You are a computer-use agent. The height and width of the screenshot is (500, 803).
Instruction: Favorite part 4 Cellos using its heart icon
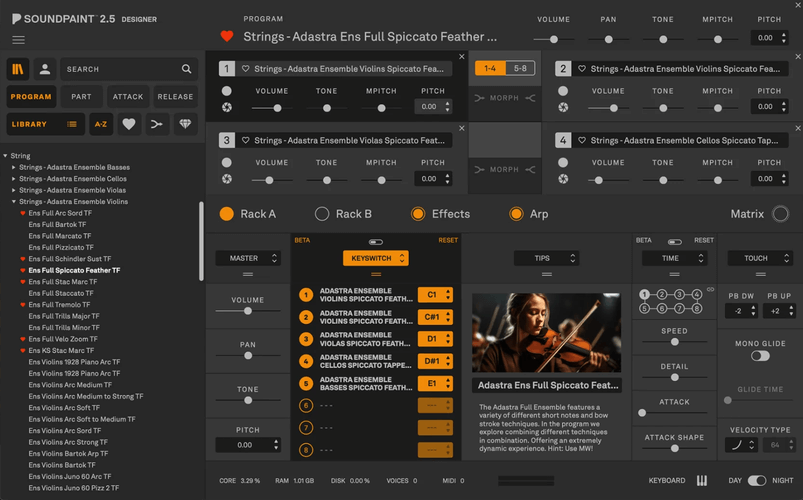point(582,140)
